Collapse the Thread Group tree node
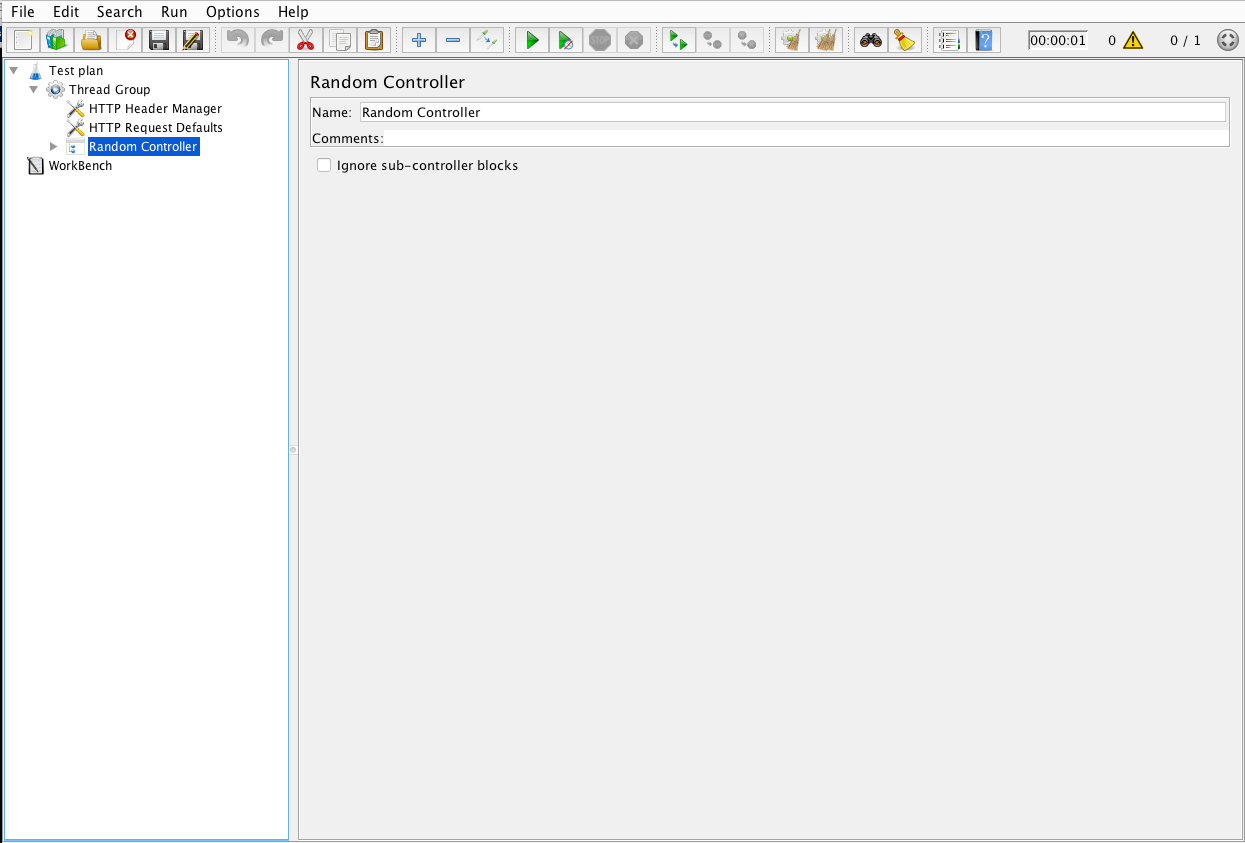This screenshot has height=843, width=1245. click(x=34, y=90)
